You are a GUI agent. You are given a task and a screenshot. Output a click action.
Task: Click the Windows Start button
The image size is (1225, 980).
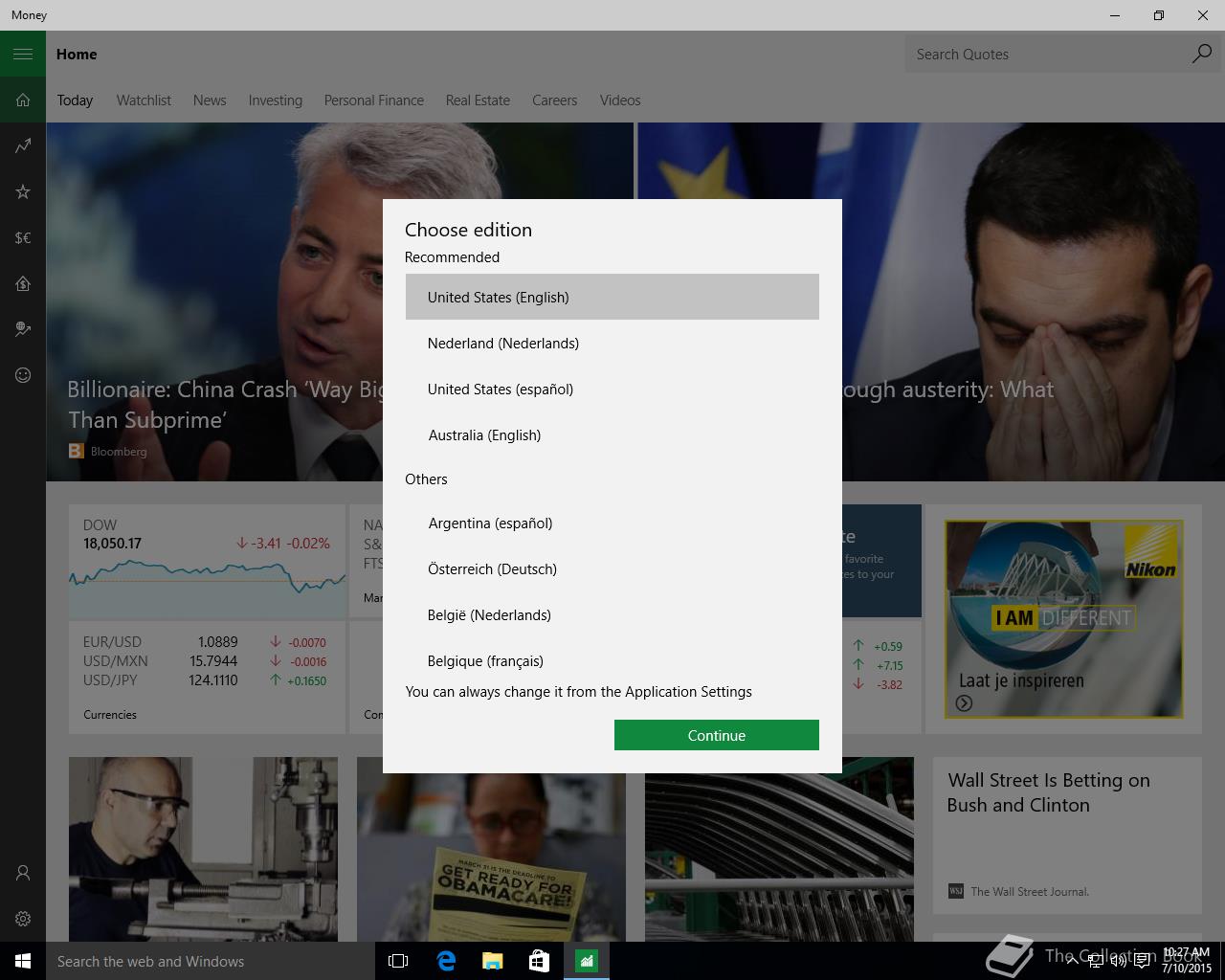pos(23,961)
